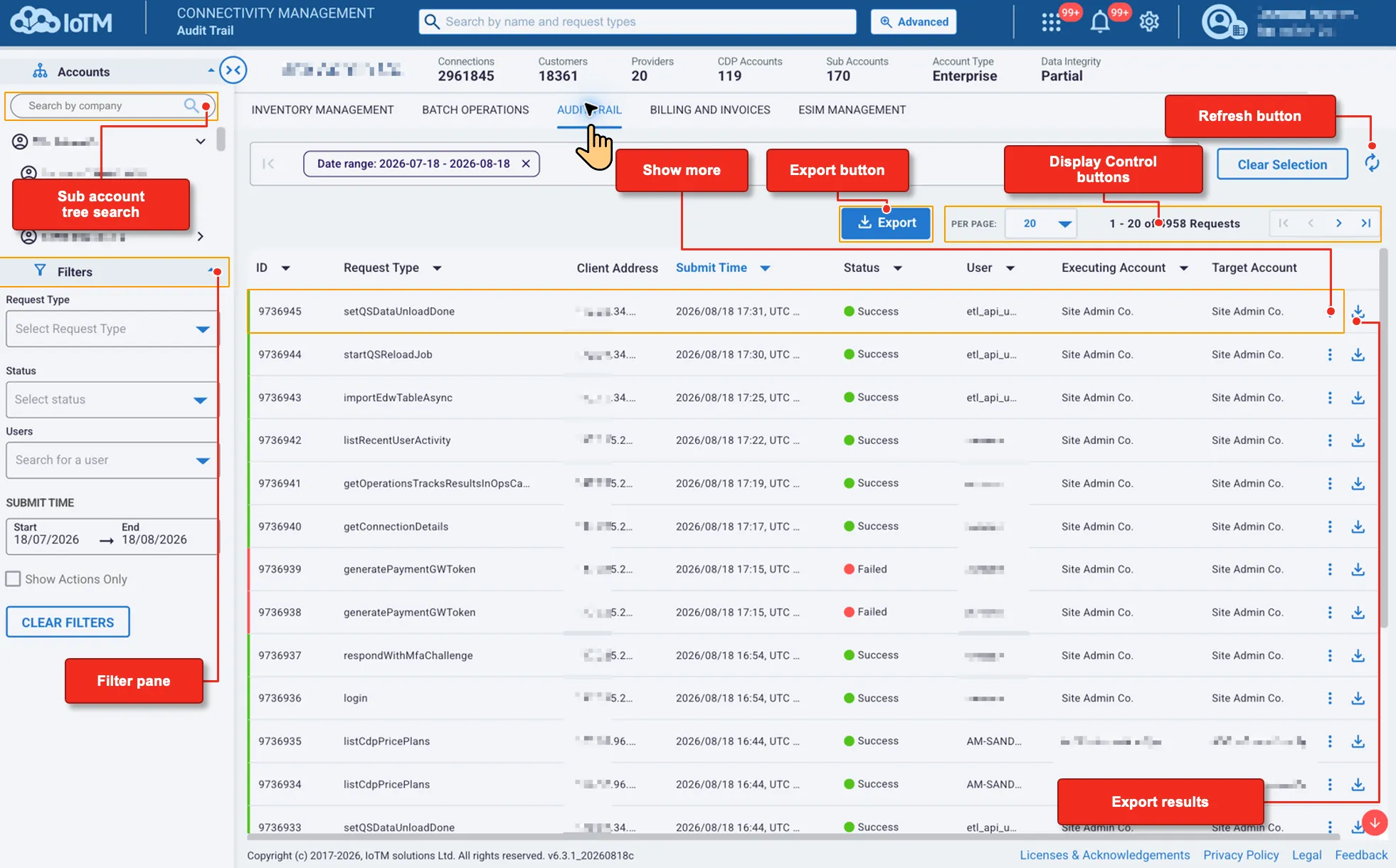Go to previous page of requests
Image resolution: width=1396 pixels, height=868 pixels.
pos(1311,223)
